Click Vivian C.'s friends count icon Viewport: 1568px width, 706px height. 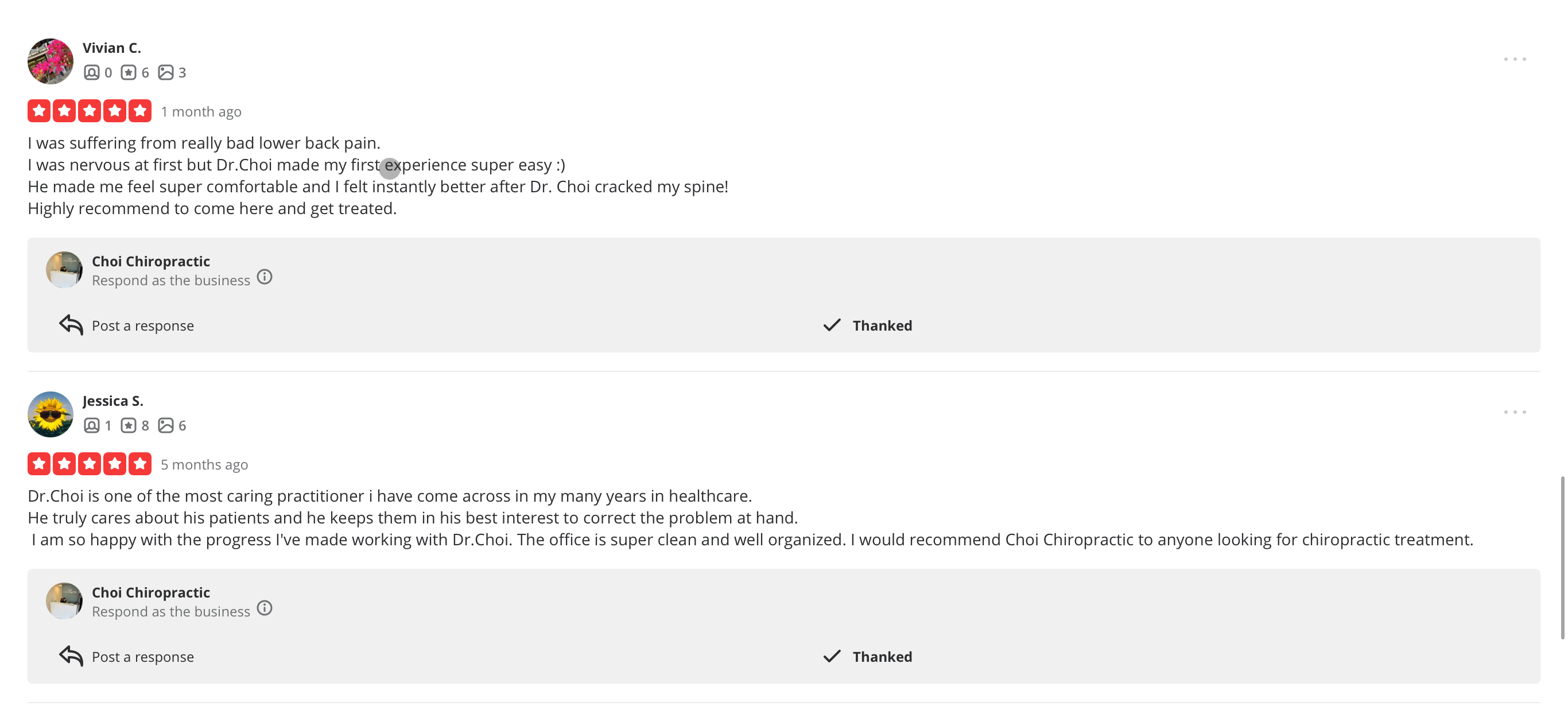point(91,72)
